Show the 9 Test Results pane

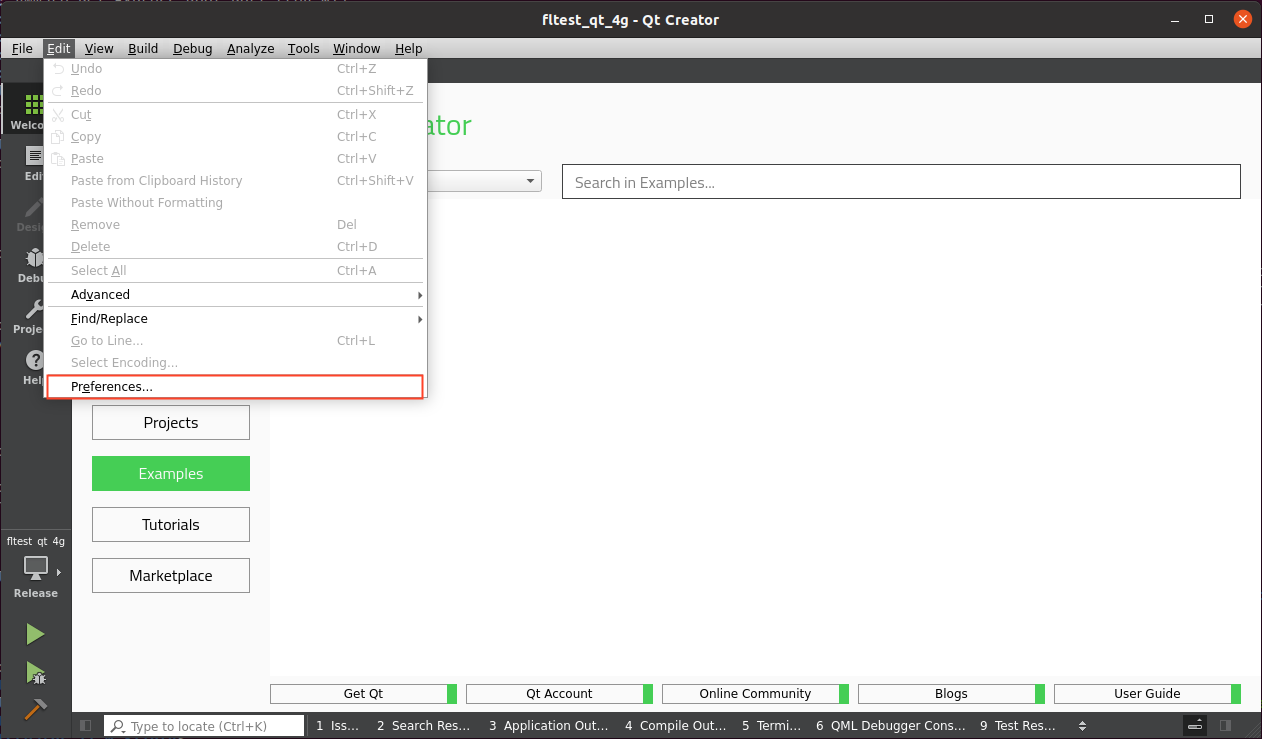(x=1018, y=726)
